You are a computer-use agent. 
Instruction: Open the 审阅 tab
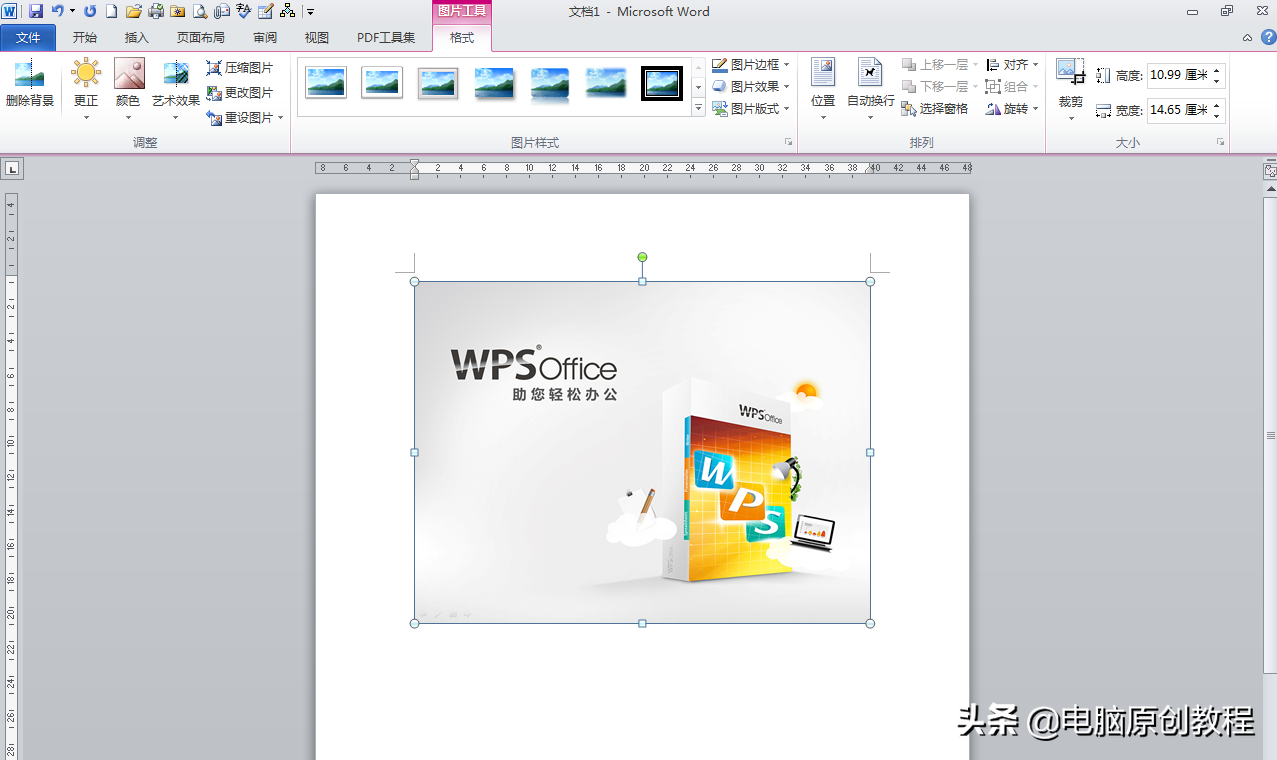click(265, 38)
